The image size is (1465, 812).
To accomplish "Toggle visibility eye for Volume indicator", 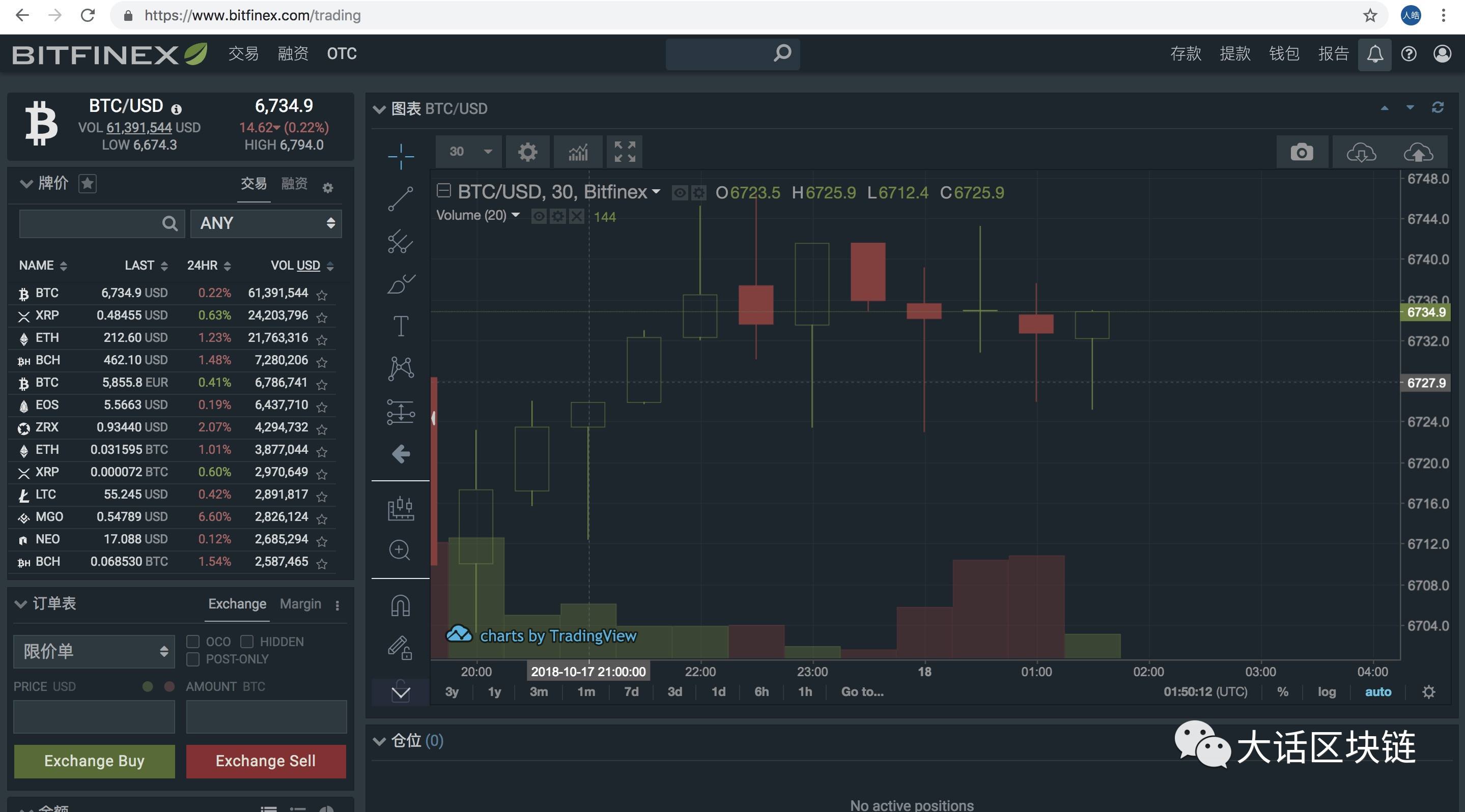I will [x=539, y=216].
